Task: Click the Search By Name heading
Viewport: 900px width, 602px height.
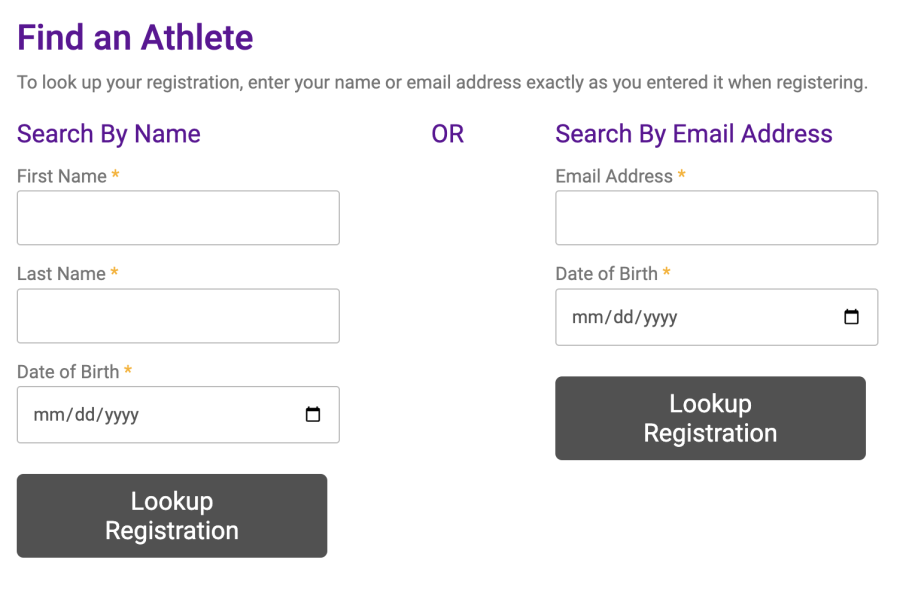Action: pyautogui.click(x=109, y=134)
